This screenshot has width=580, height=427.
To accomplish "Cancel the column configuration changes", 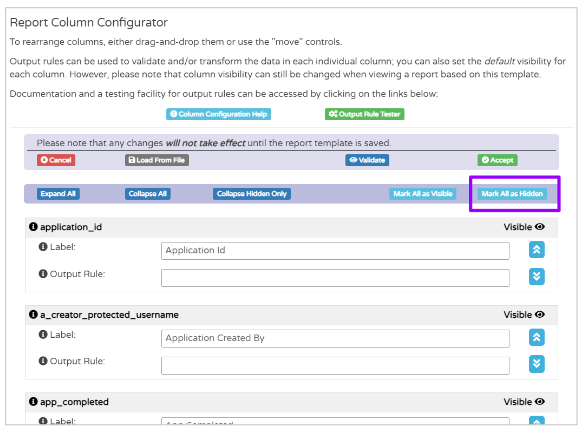I will click(x=56, y=160).
